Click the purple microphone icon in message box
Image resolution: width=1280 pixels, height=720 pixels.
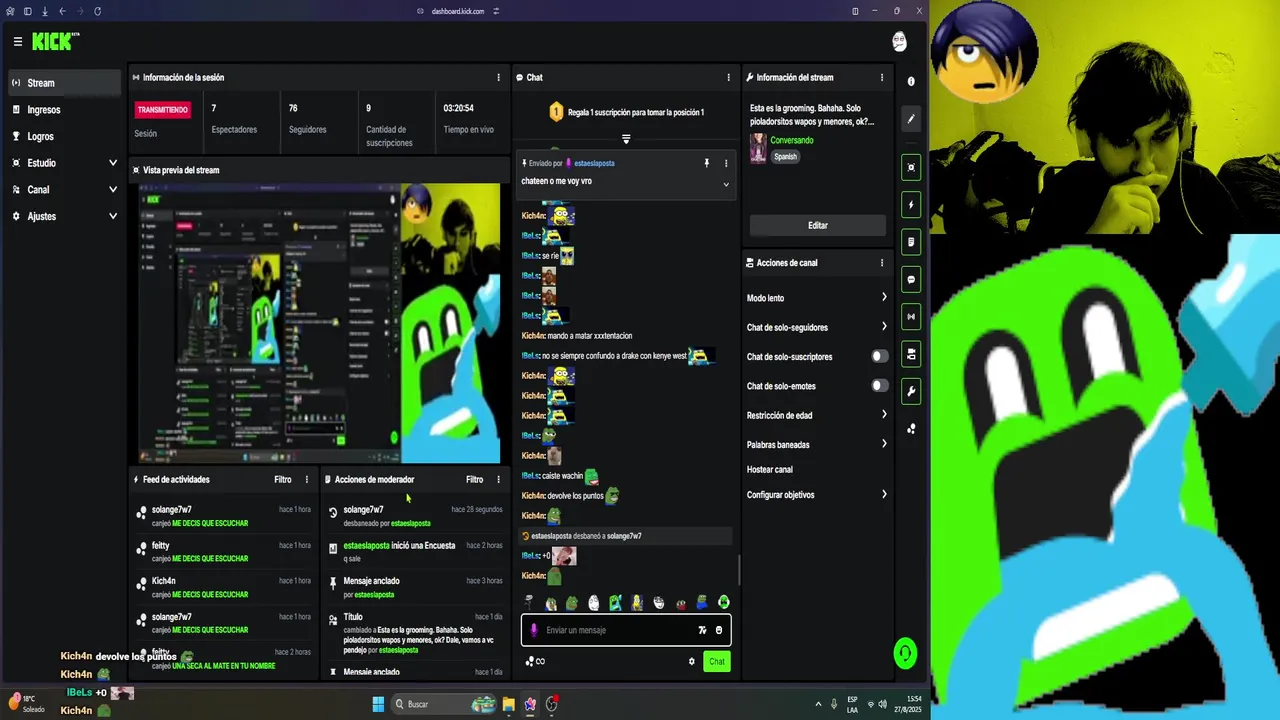(533, 630)
